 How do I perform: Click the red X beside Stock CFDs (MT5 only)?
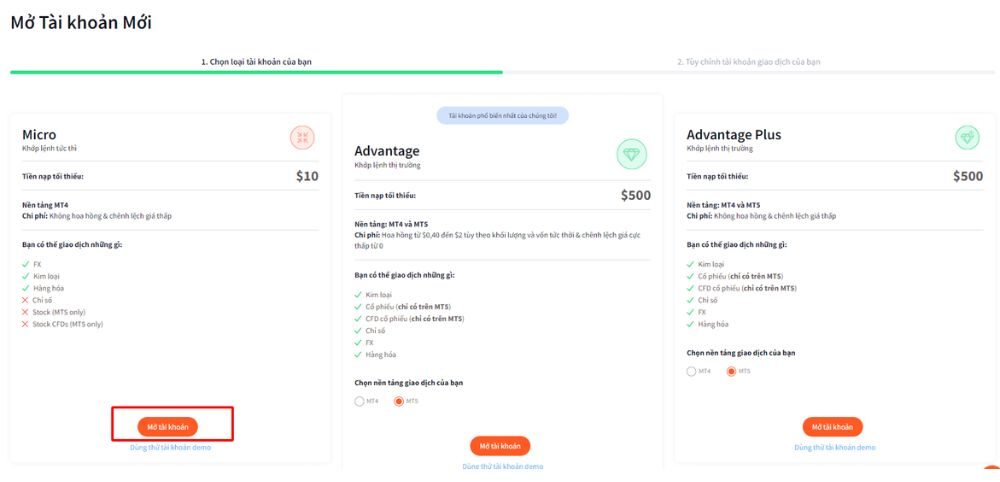coord(25,324)
